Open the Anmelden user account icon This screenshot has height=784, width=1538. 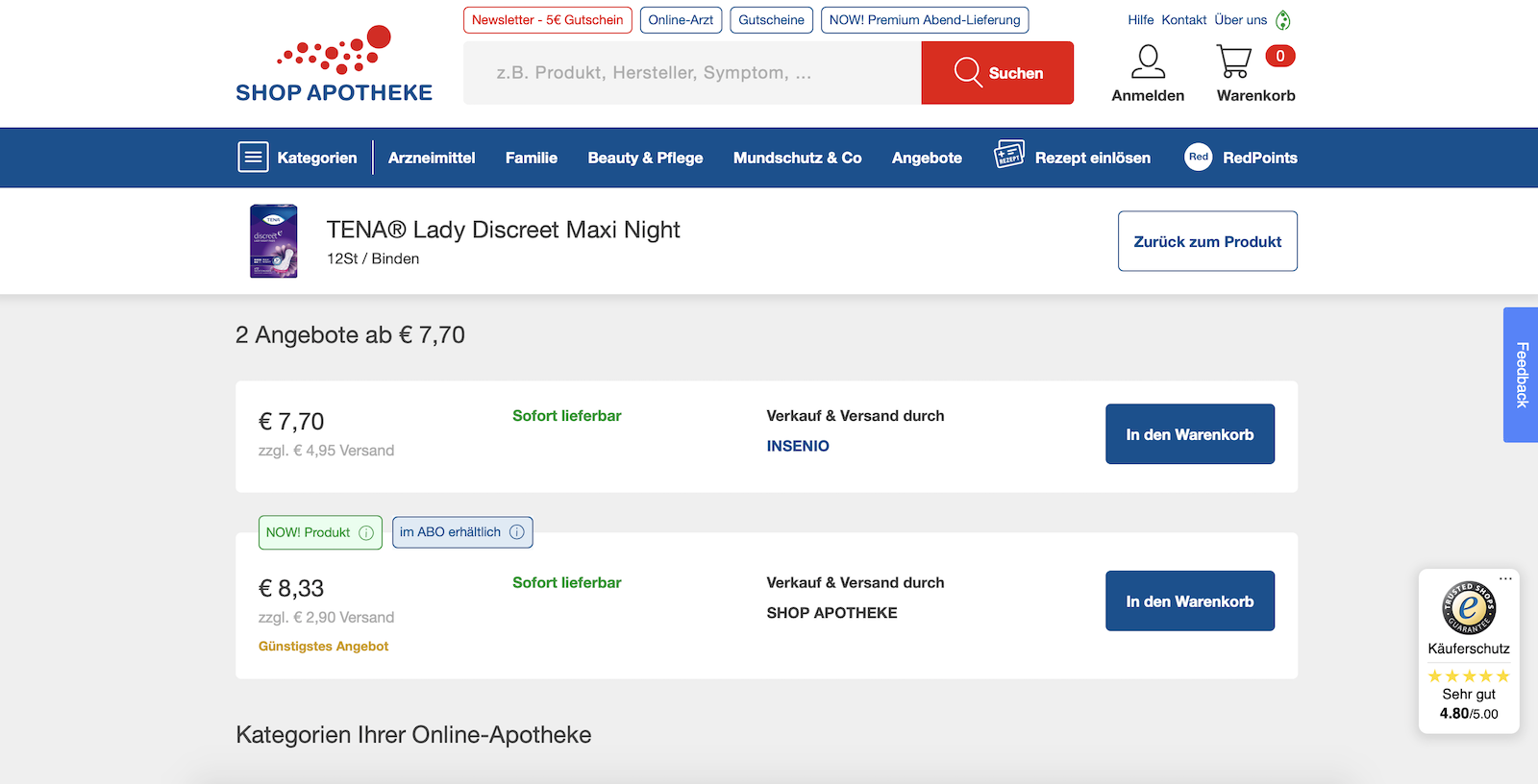(x=1148, y=62)
